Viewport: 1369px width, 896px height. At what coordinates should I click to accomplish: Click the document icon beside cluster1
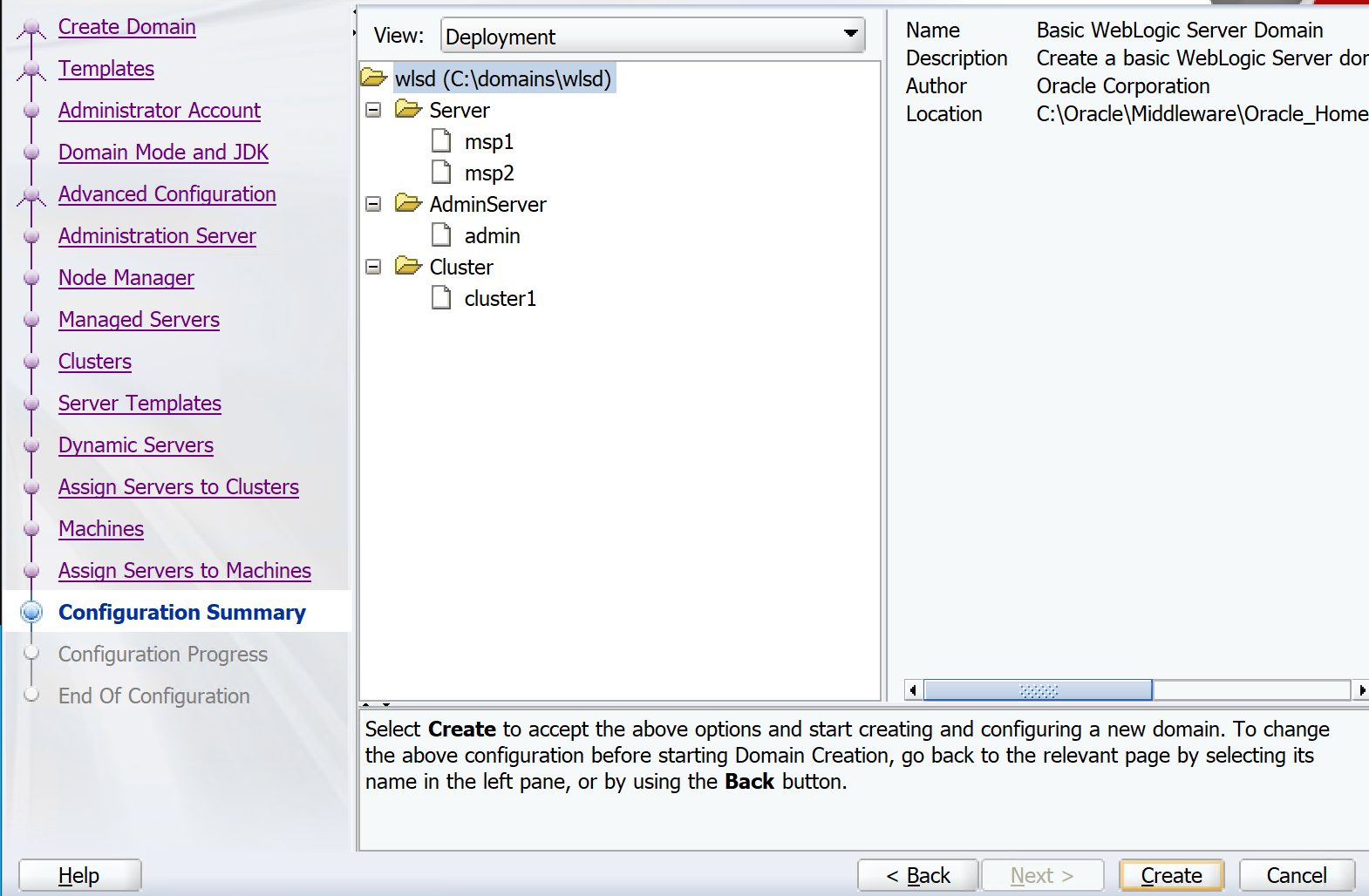(442, 297)
